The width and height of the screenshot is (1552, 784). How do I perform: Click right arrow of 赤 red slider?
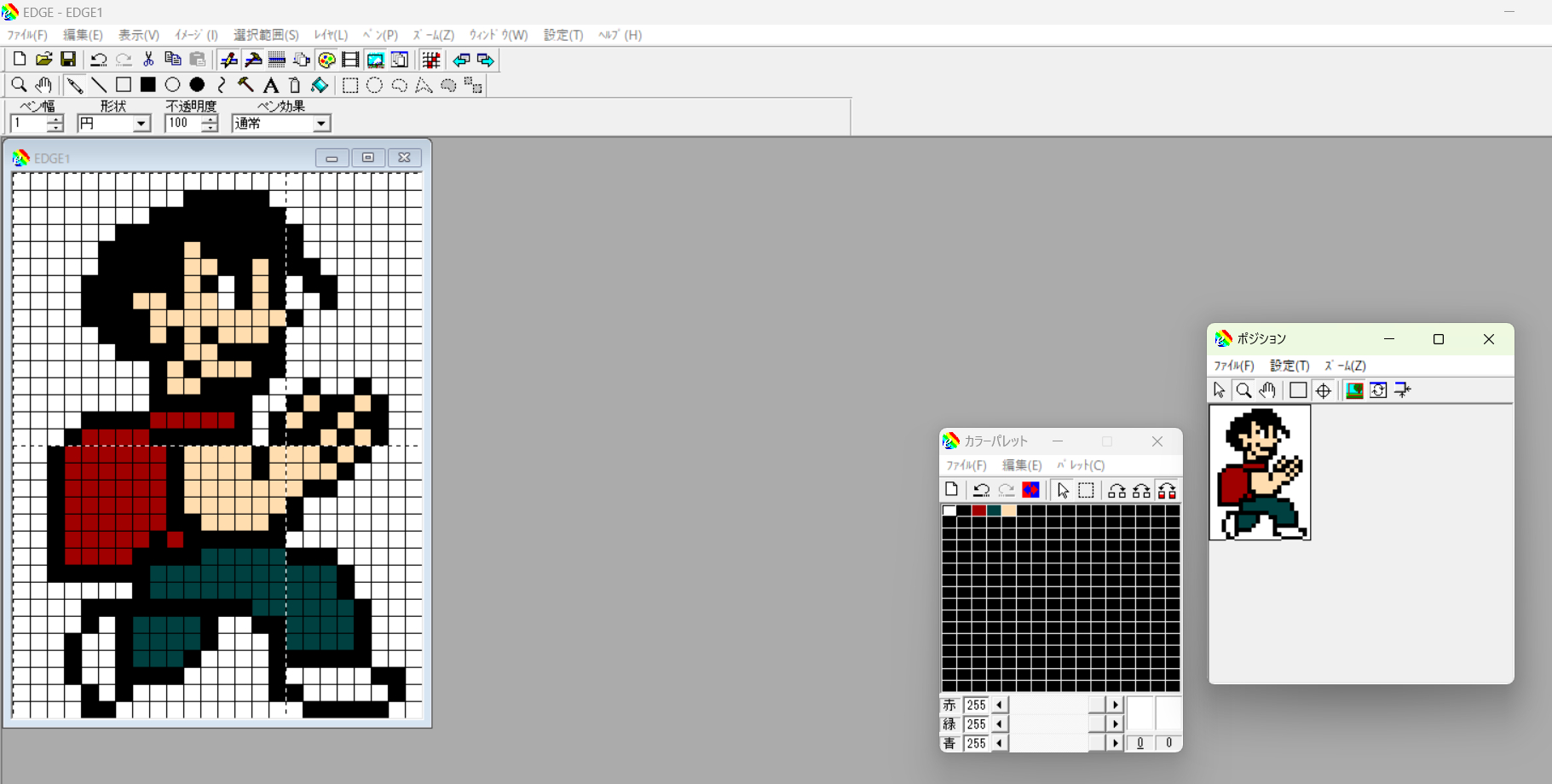[x=1115, y=705]
